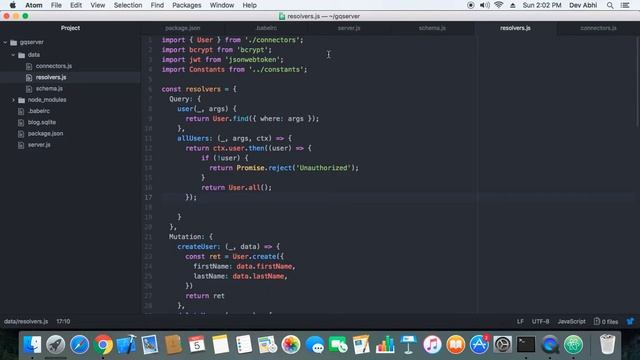Open Google Chrome in the dock
Image resolution: width=640 pixels, height=360 pixels.
[x=103, y=344]
